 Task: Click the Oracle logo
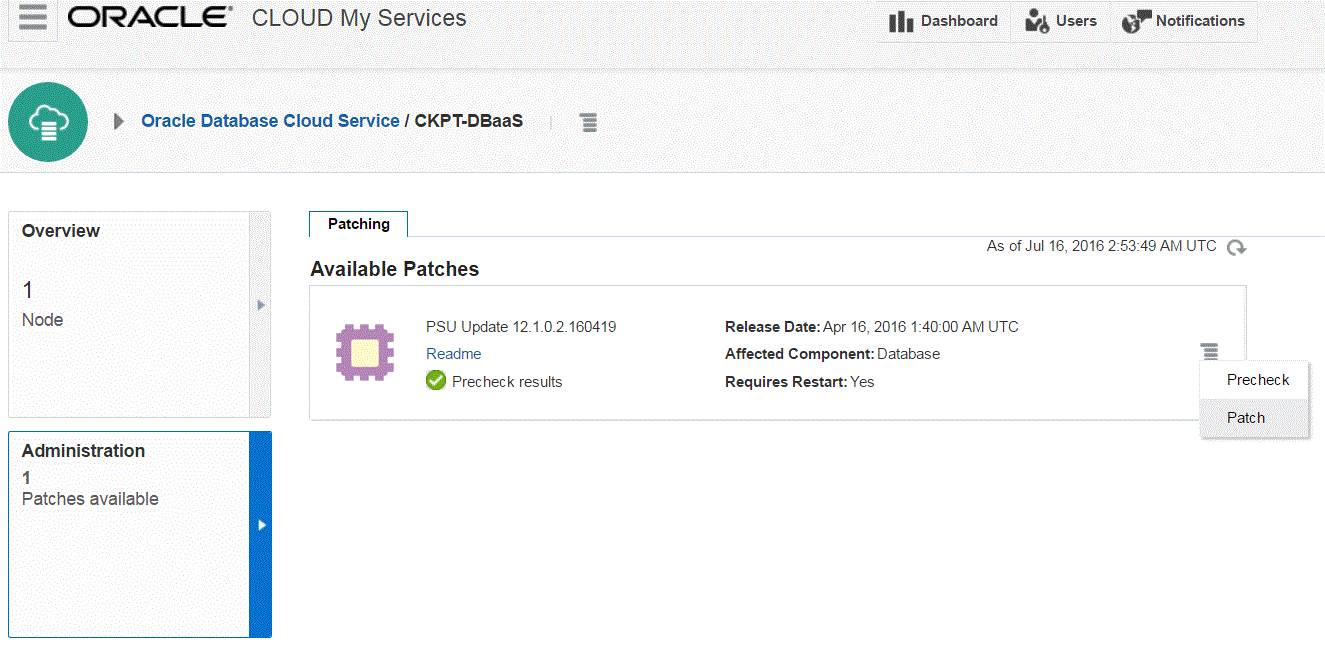tap(150, 18)
